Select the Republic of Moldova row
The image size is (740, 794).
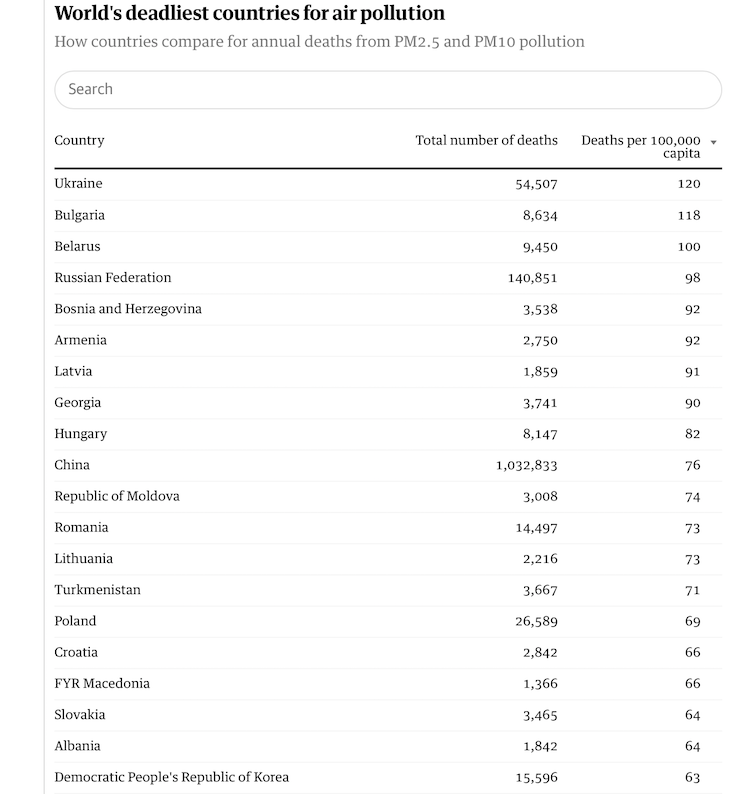point(388,497)
